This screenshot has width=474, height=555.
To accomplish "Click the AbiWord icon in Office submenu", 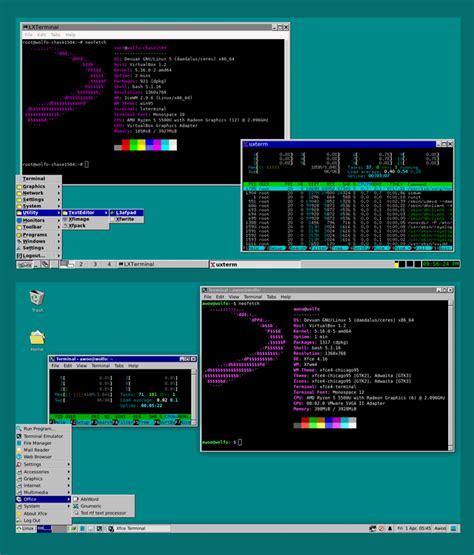I will pos(76,499).
